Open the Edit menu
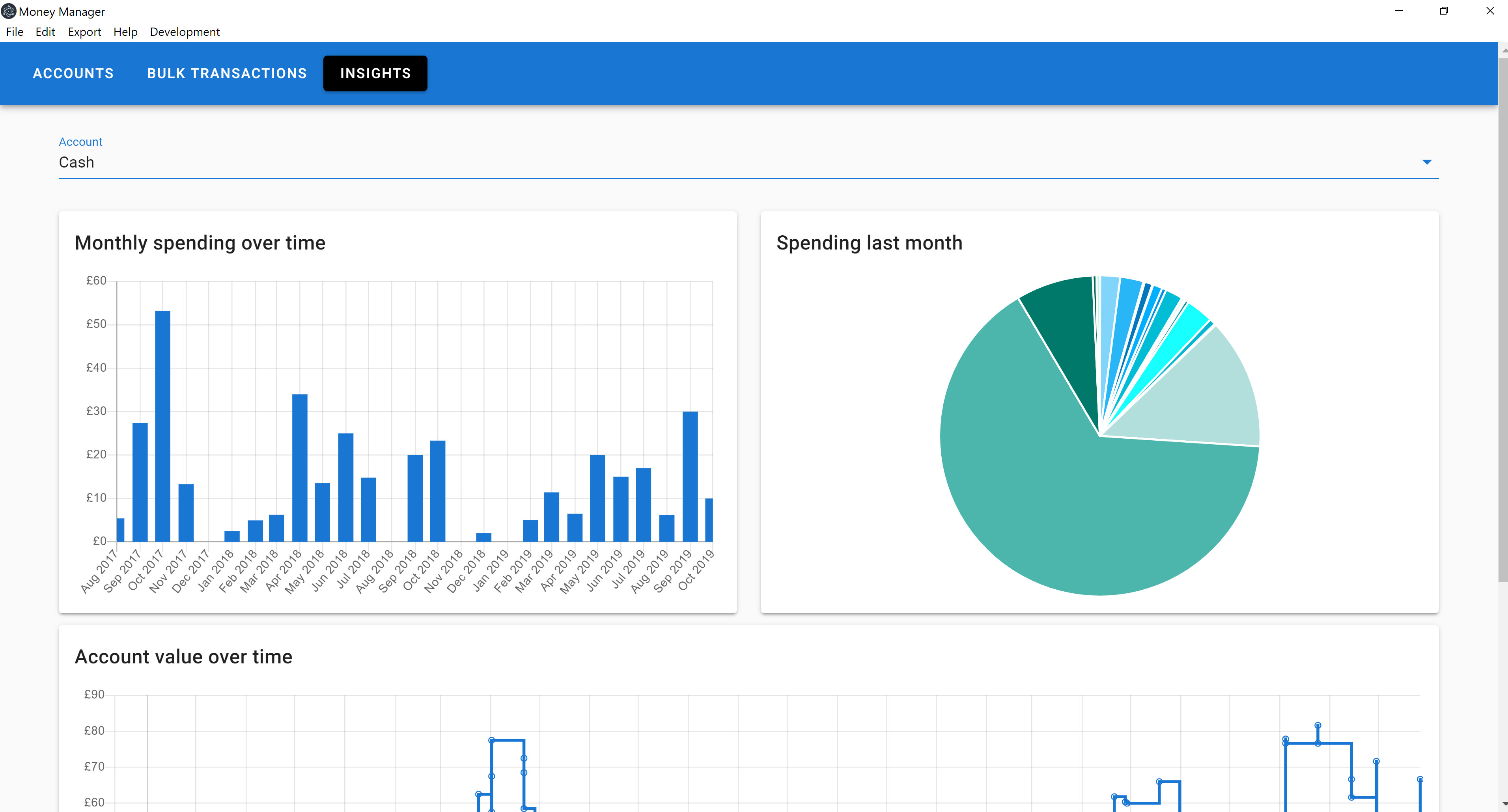This screenshot has height=812, width=1508. [45, 32]
